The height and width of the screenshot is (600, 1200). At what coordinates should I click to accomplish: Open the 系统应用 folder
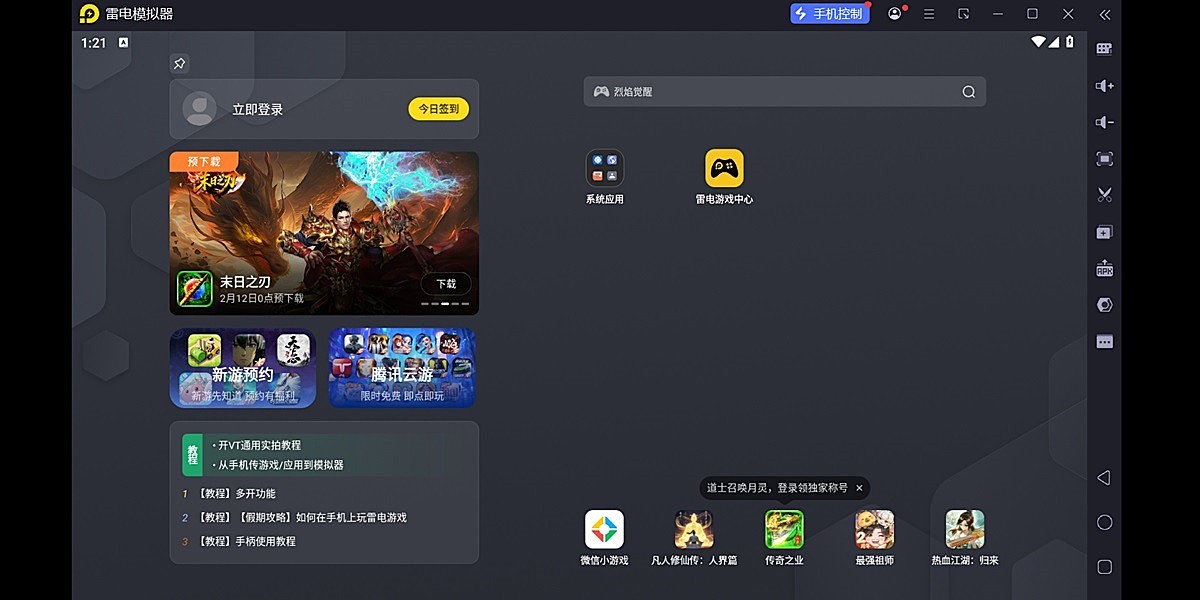click(x=604, y=169)
